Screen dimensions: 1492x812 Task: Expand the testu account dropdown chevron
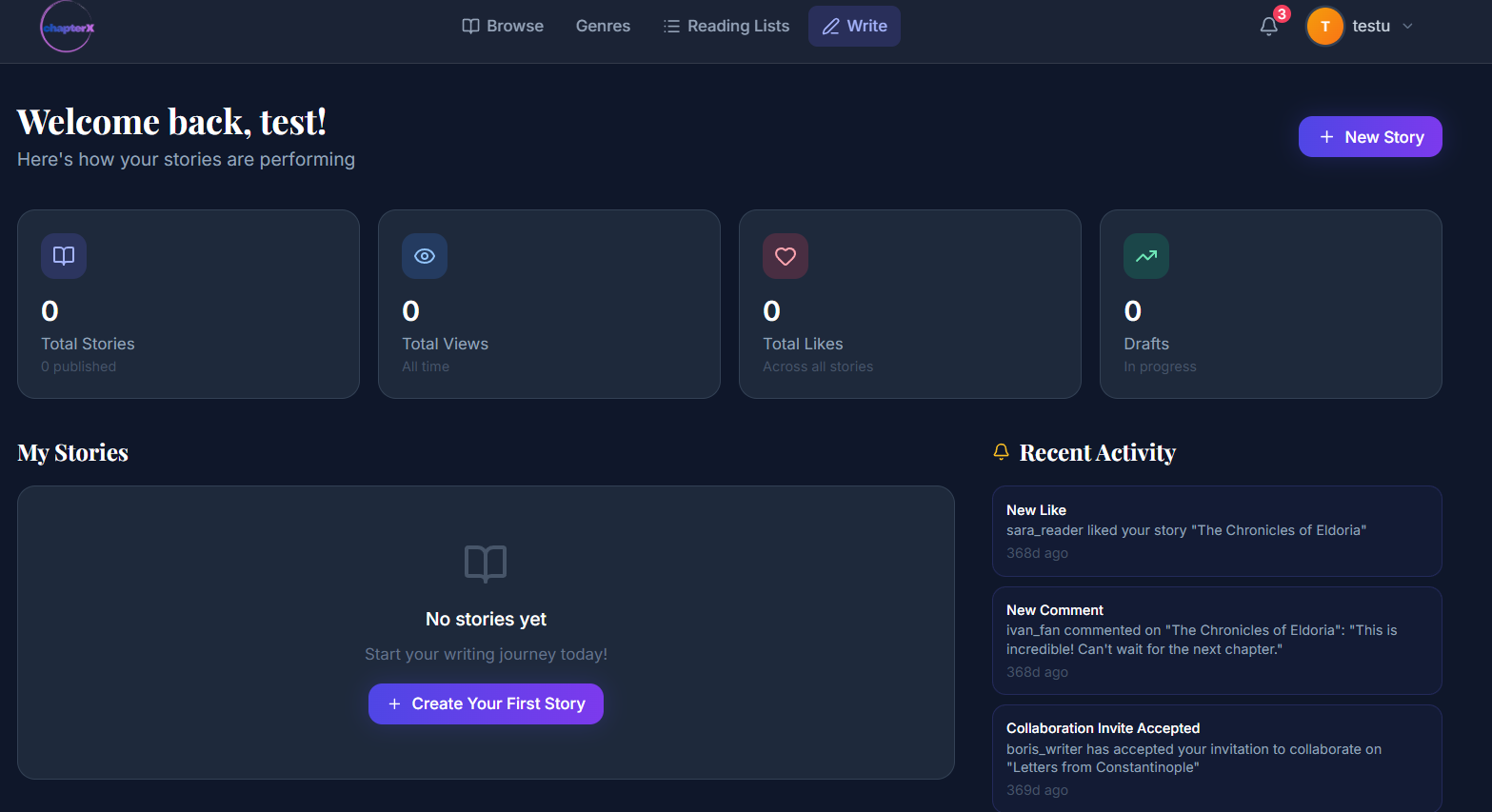coord(1408,27)
